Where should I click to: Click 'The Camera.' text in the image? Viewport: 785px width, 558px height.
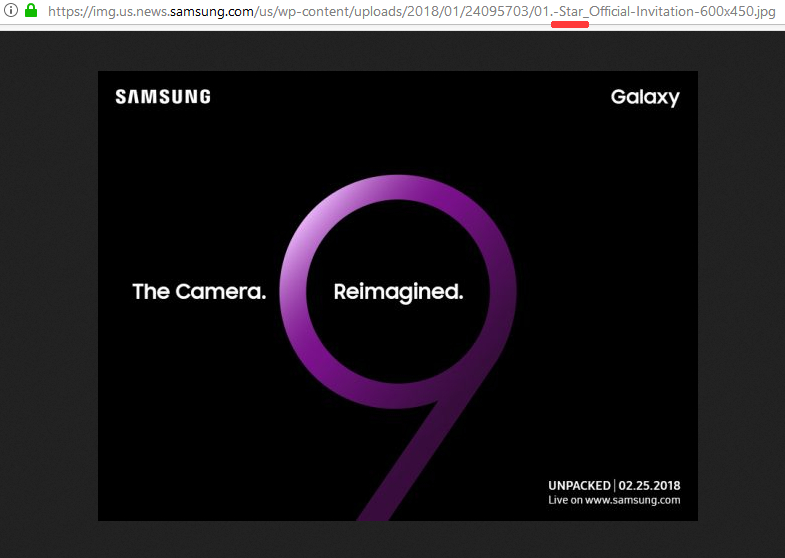199,291
